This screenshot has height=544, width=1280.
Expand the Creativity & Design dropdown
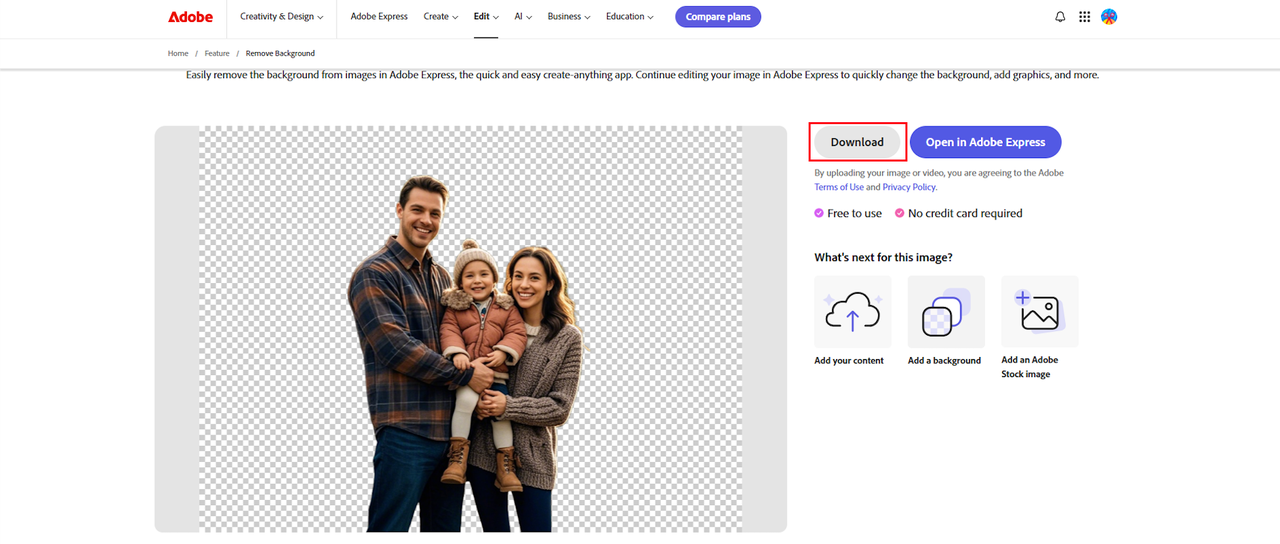281,17
